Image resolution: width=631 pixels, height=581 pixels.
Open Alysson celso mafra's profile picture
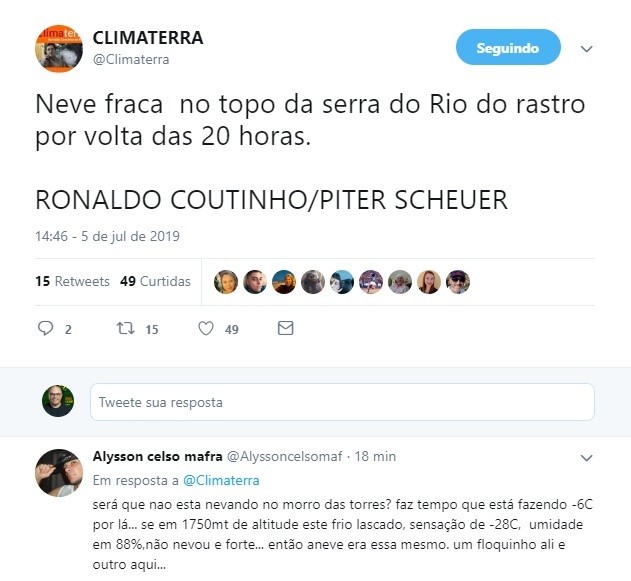(59, 473)
